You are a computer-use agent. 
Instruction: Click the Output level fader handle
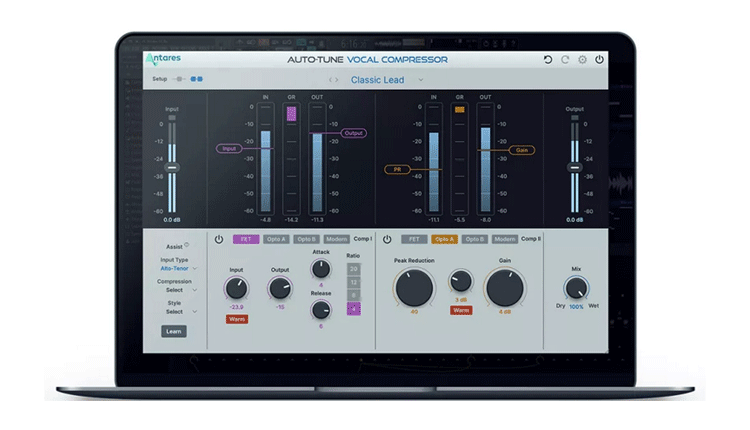click(x=574, y=167)
